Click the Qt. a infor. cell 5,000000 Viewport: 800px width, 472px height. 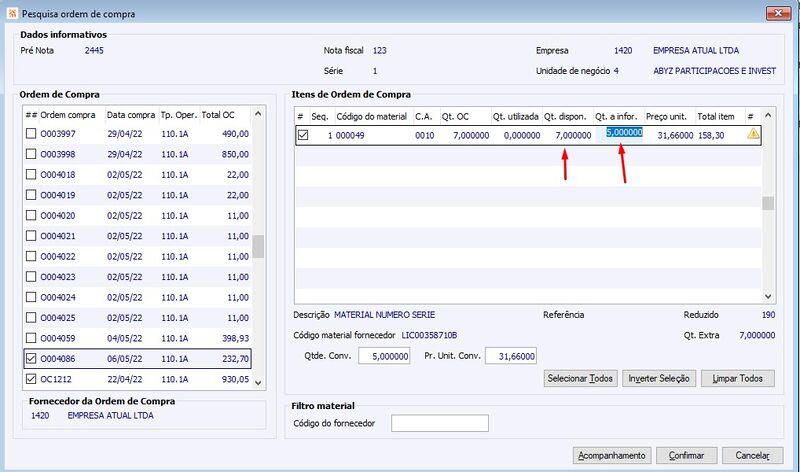coord(624,133)
